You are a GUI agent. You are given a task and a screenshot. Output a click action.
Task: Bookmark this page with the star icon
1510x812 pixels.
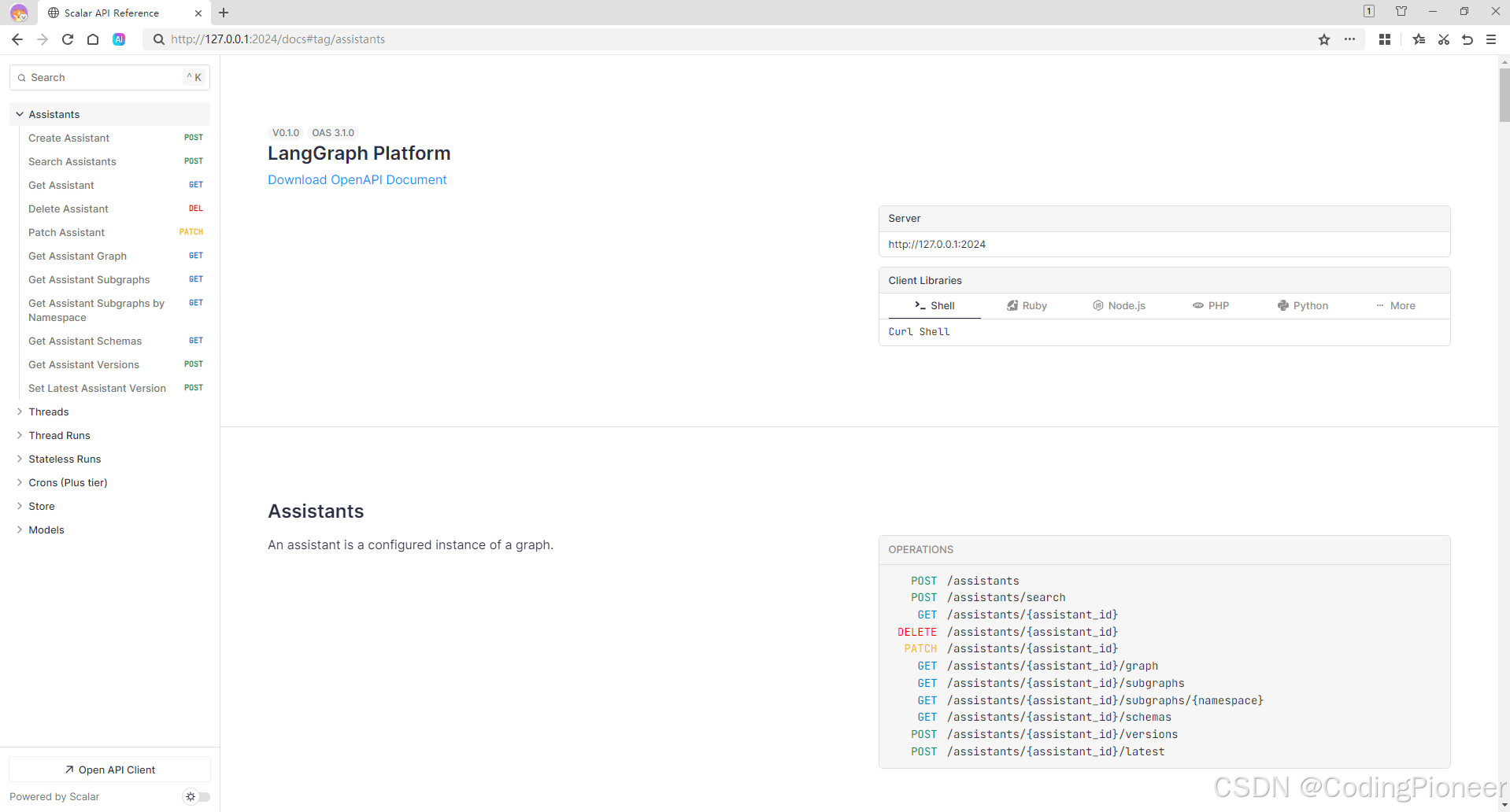pos(1324,39)
